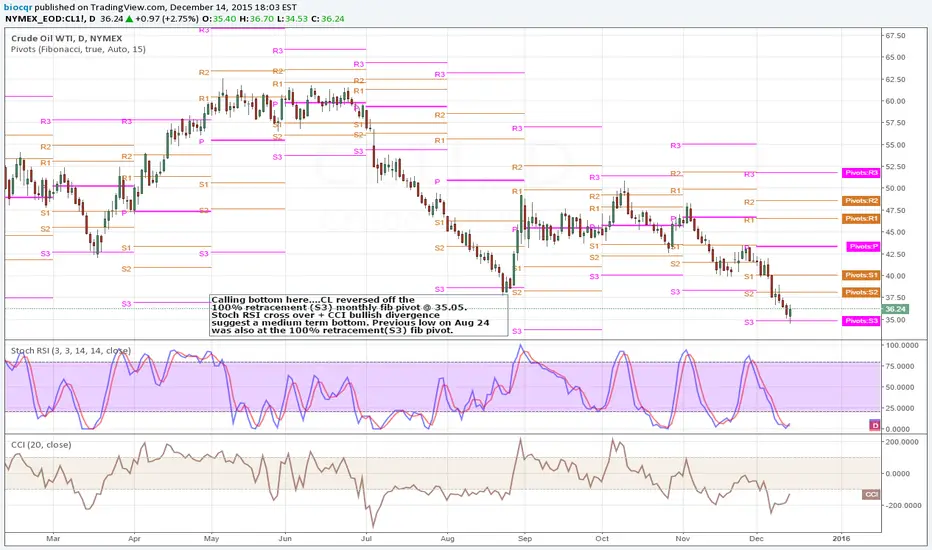Click the +0.97 (+2.75%) change value
The height and width of the screenshot is (550, 932).
pos(166,19)
